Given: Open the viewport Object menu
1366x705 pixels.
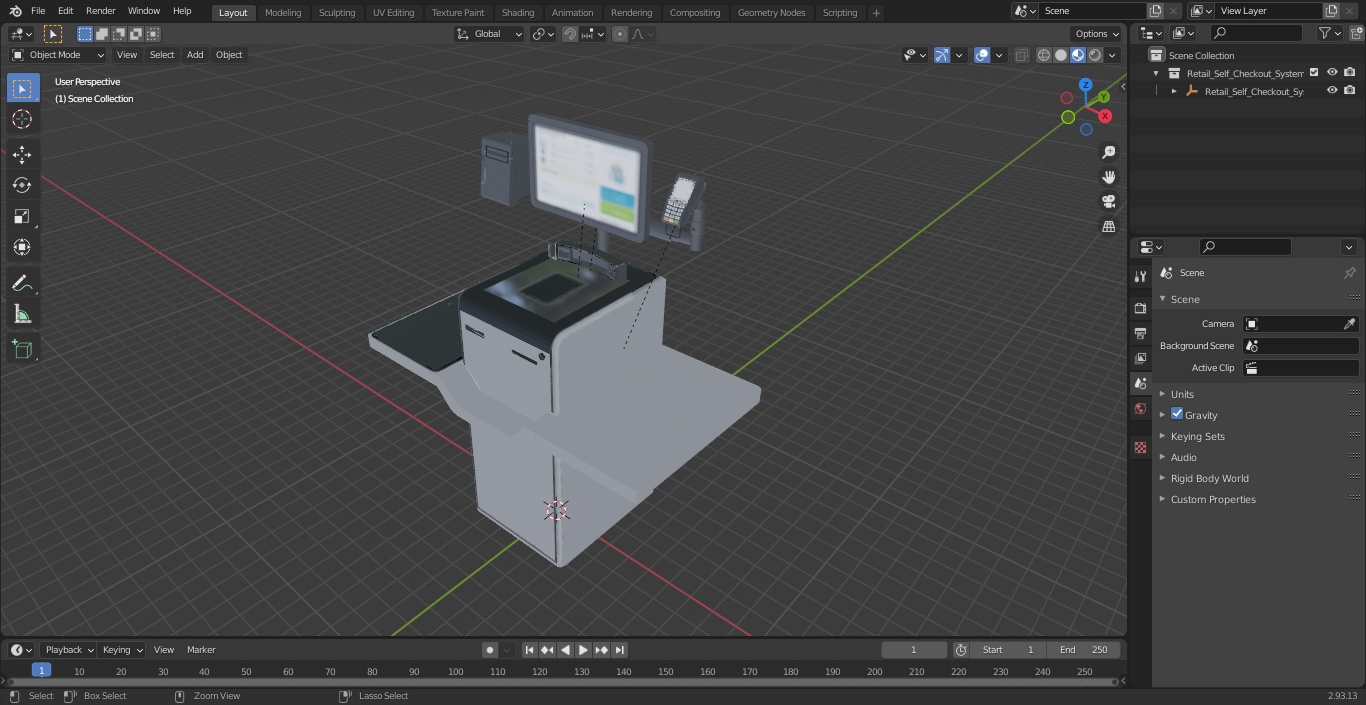Looking at the screenshot, I should coord(229,55).
